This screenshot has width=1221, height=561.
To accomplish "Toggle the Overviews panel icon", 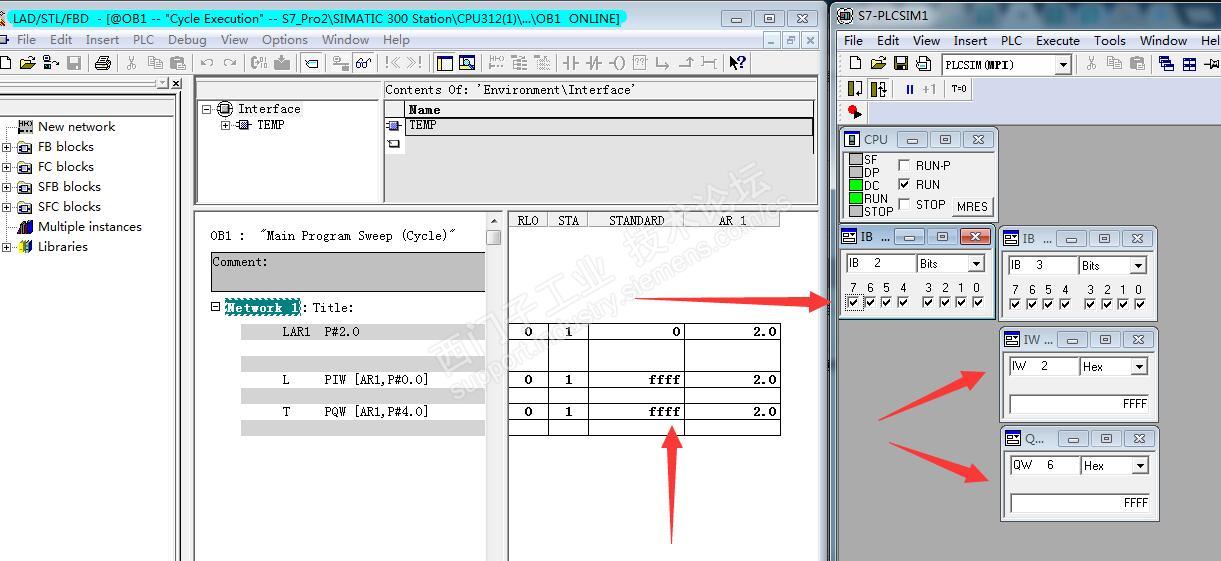I will click(x=445, y=63).
